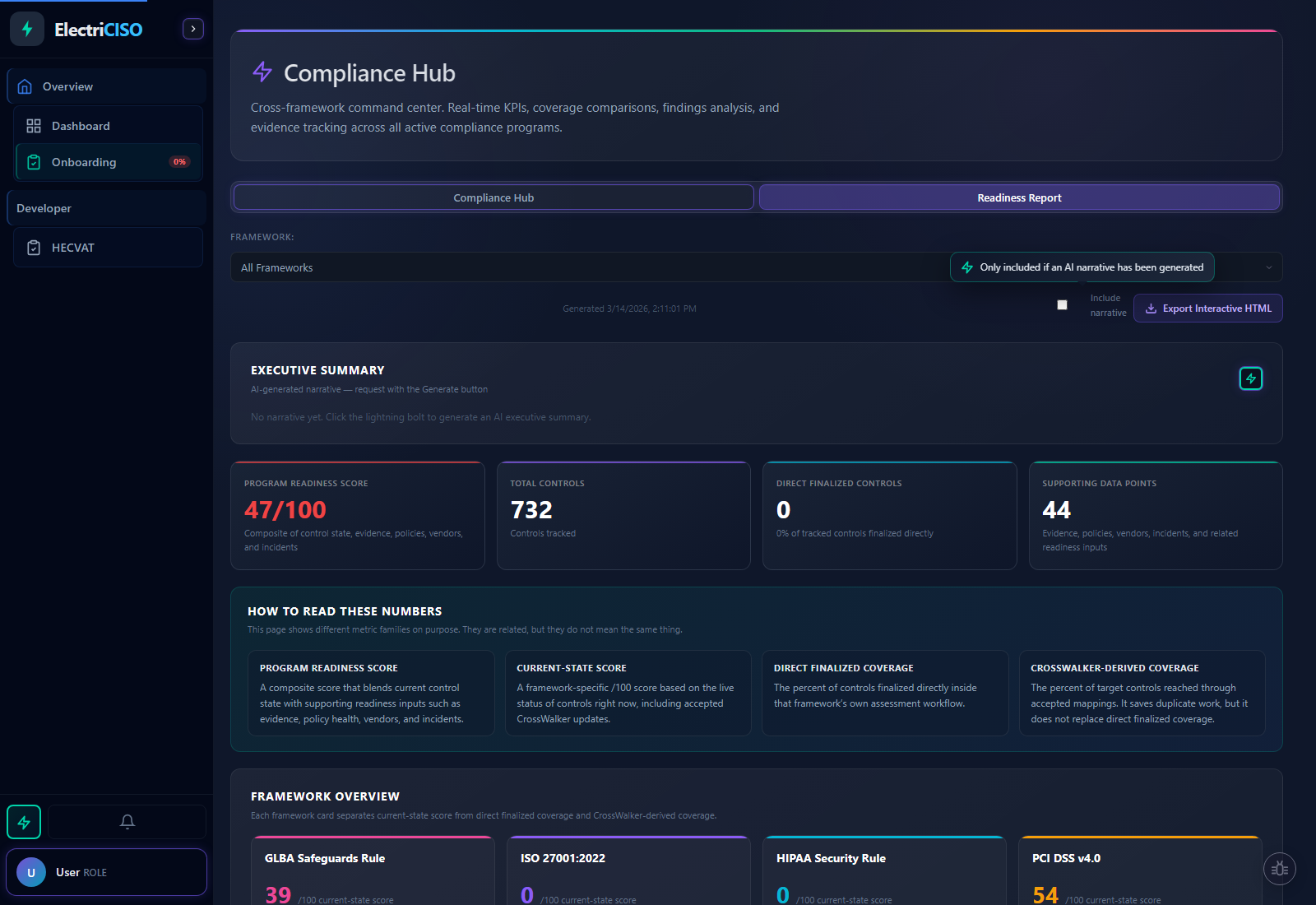The image size is (1316, 905).
Task: Enable the Include narrative checkbox
Action: [1062, 304]
